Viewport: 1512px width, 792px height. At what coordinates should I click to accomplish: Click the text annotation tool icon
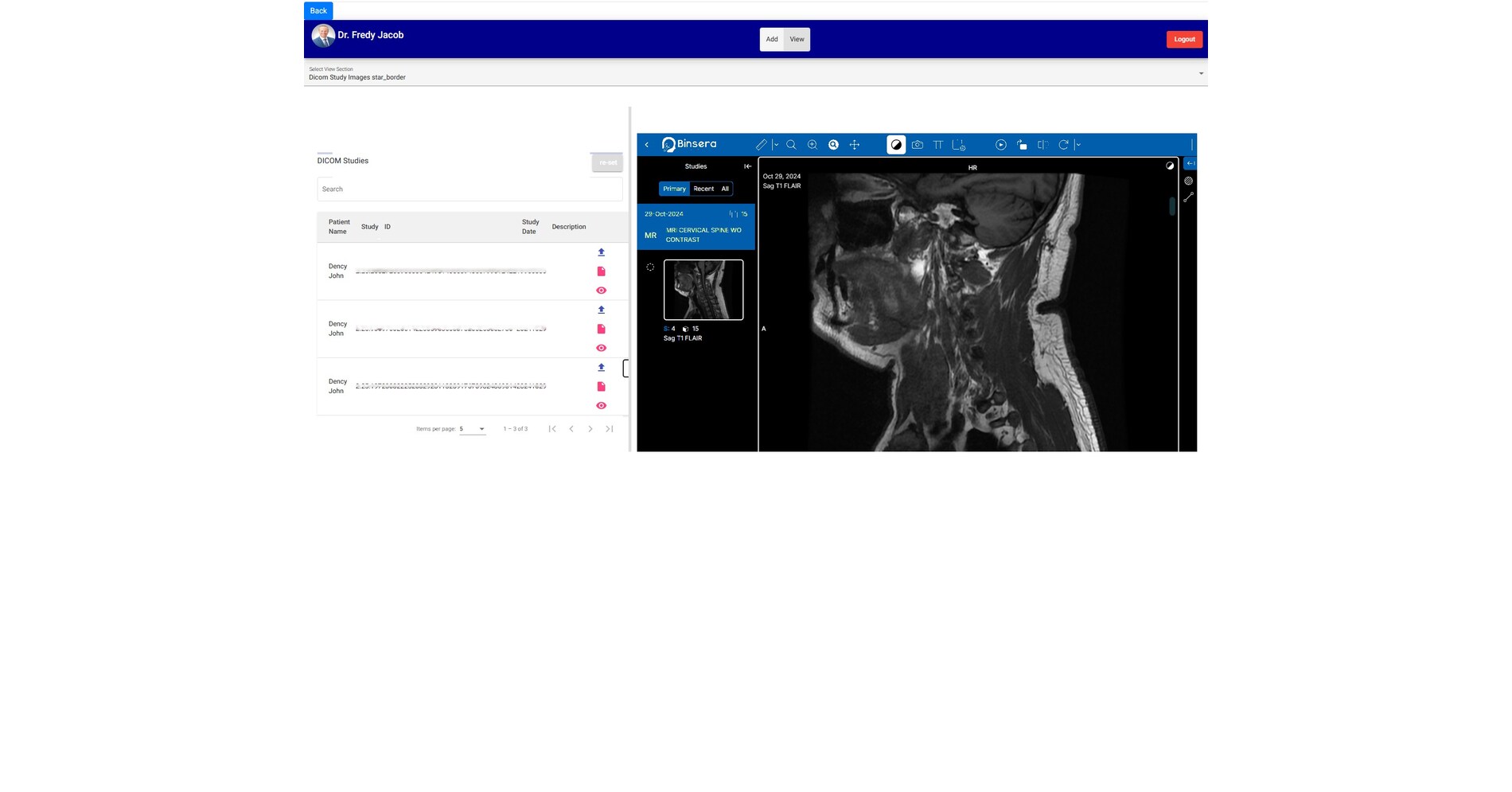(937, 145)
